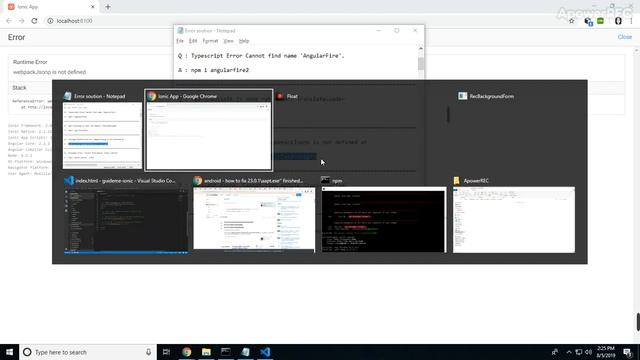This screenshot has width=640, height=360.
Task: Click Type here to search box
Action: [88, 352]
